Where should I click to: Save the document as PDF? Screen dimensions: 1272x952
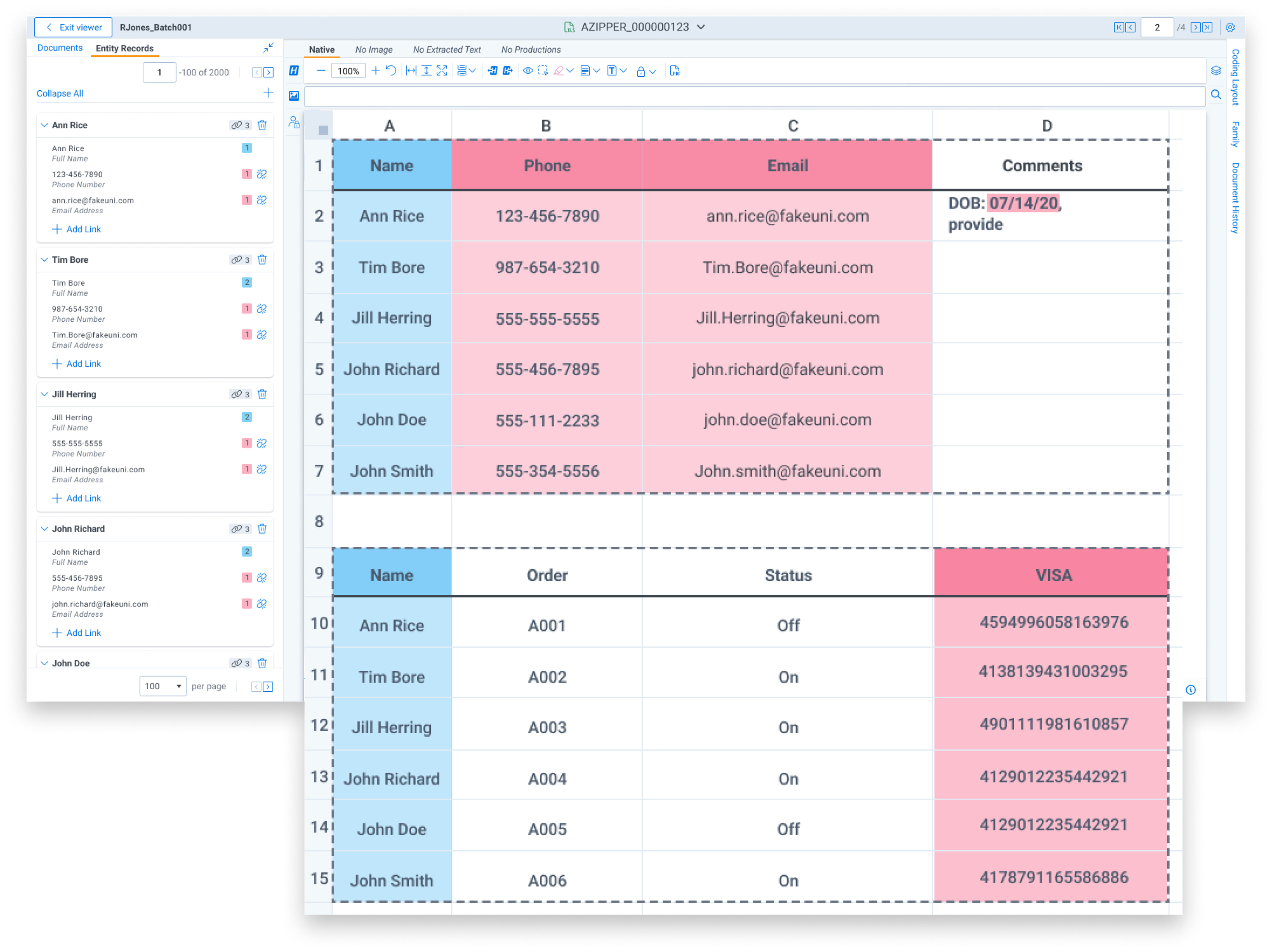[x=675, y=70]
